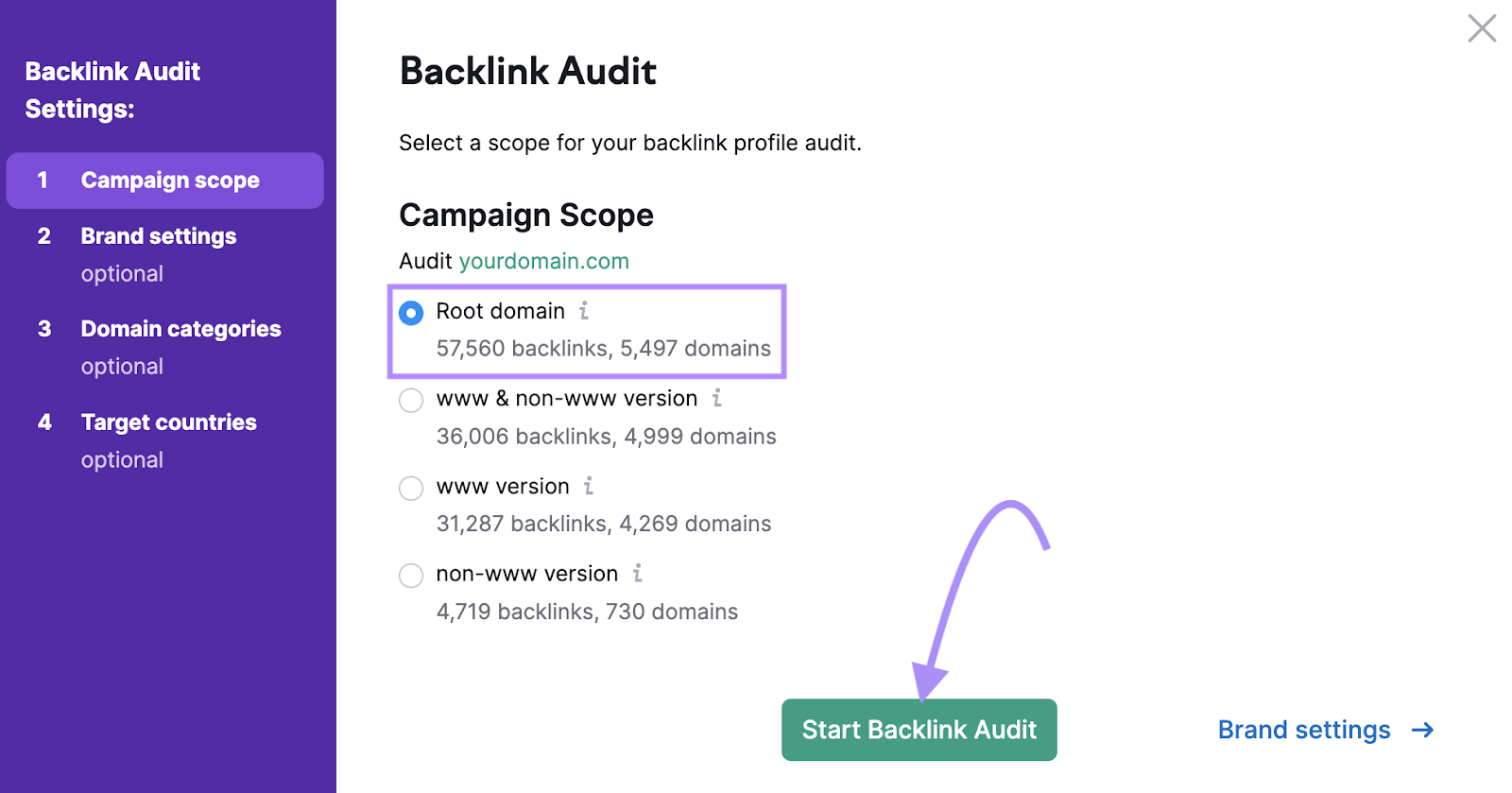Click the optional label under Target countries
The height and width of the screenshot is (793, 1512).
click(122, 460)
